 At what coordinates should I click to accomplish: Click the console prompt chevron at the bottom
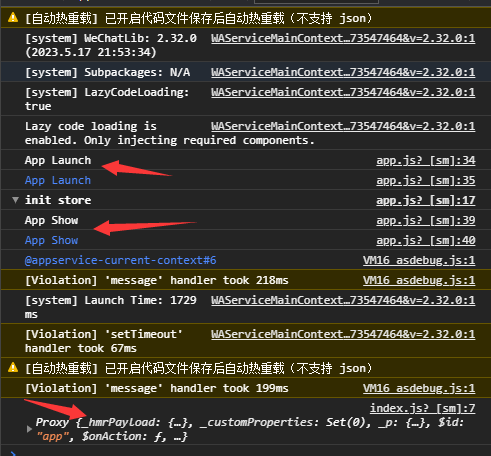[13, 453]
